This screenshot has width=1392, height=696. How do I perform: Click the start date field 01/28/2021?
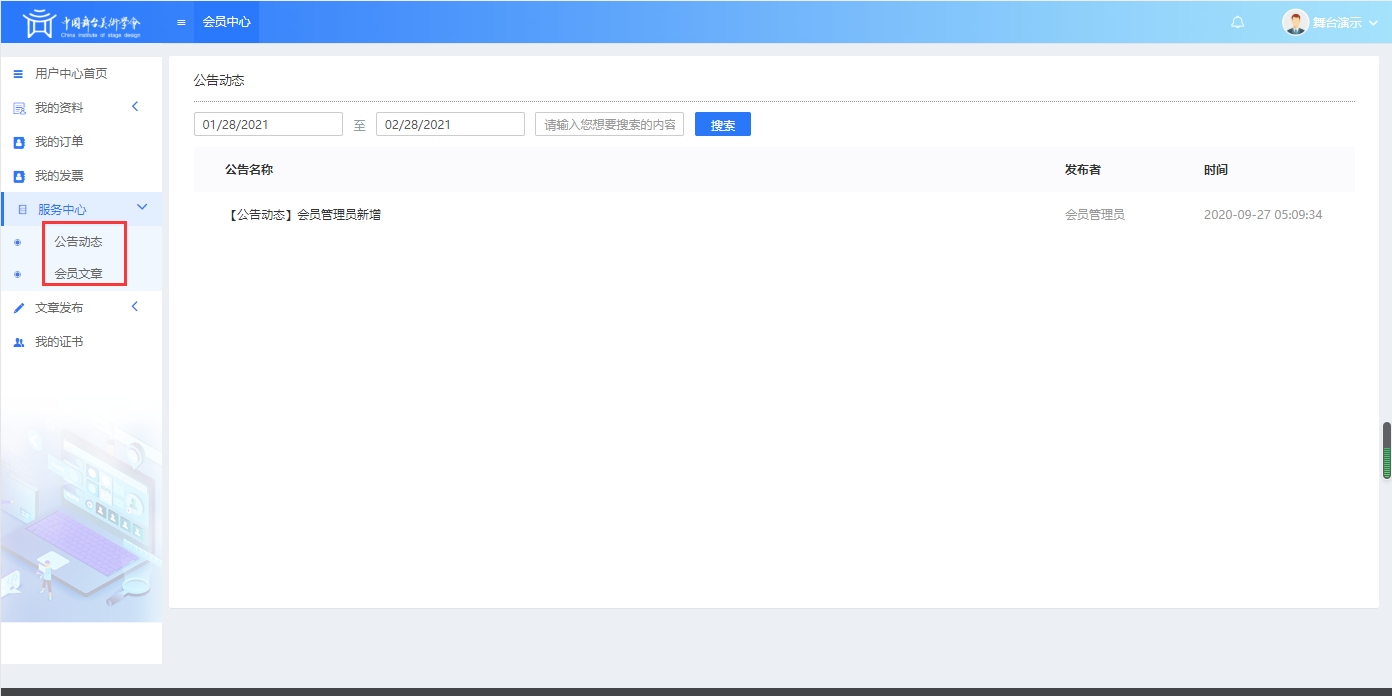(x=268, y=125)
